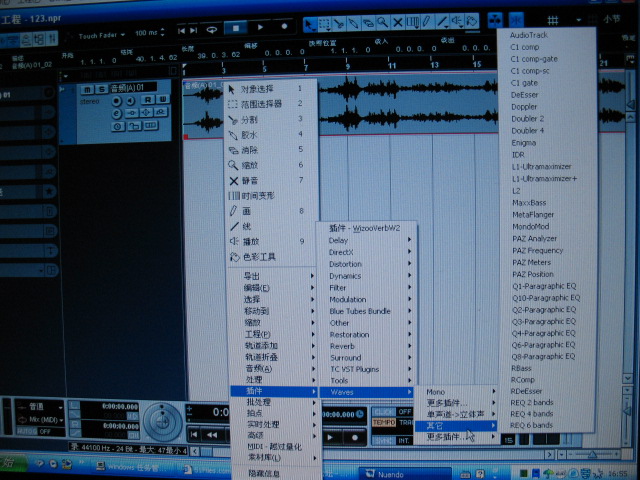Start playback from the toolbar play button
This screenshot has height=480, width=640.
tap(260, 27)
